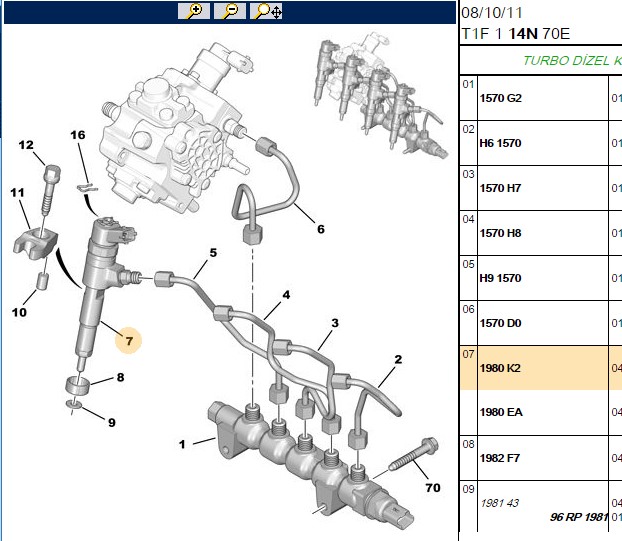622x541 pixels.
Task: Click row index 09 in parts table
Action: [x=468, y=489]
